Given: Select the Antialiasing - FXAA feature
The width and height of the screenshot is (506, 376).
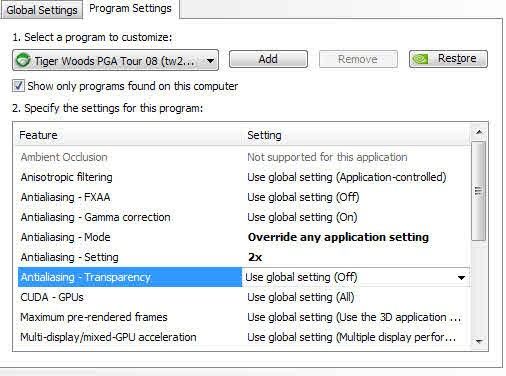Looking at the screenshot, I should tap(65, 197).
